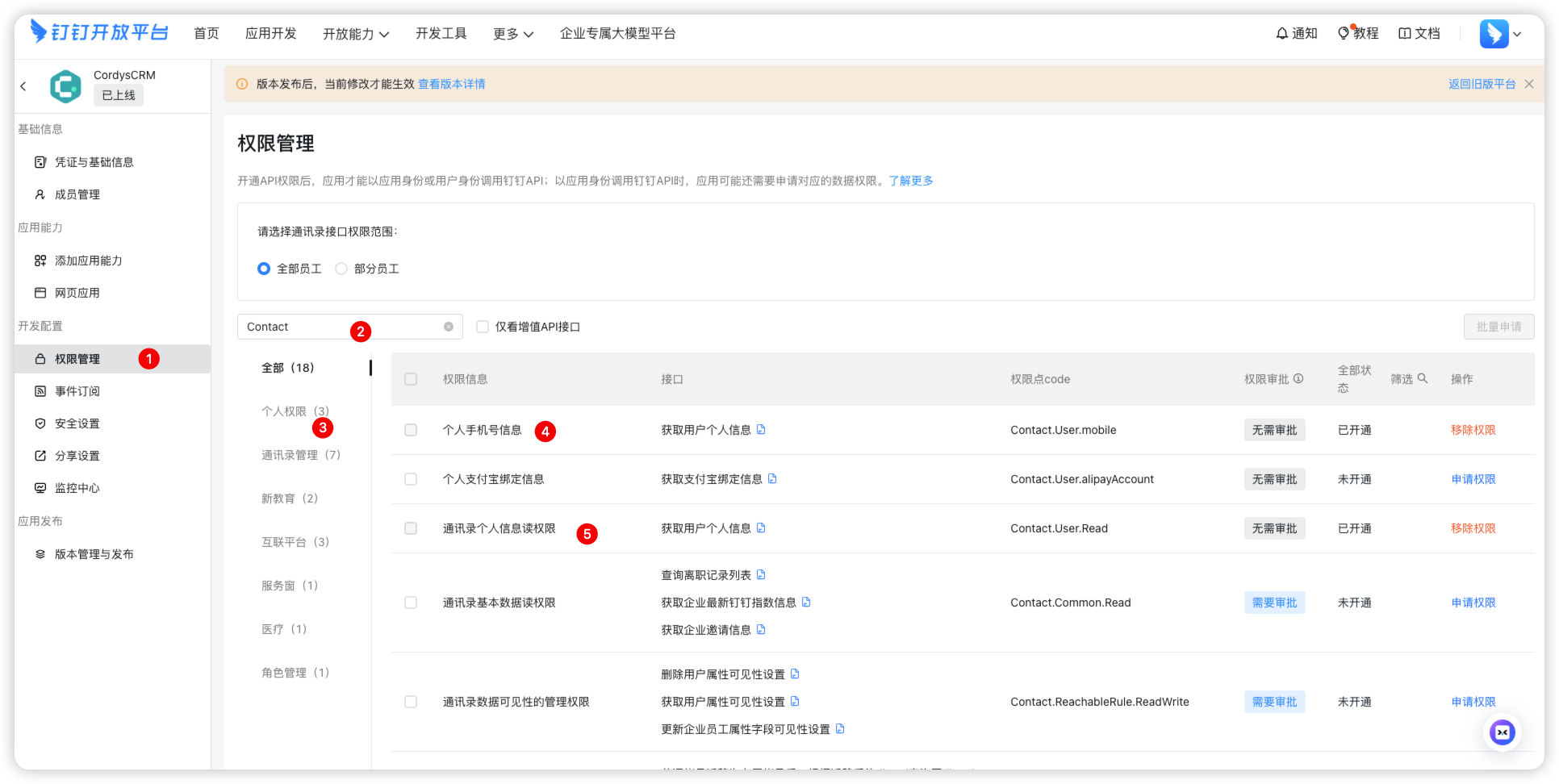Open 成员管理 from the left sidebar

77,194
